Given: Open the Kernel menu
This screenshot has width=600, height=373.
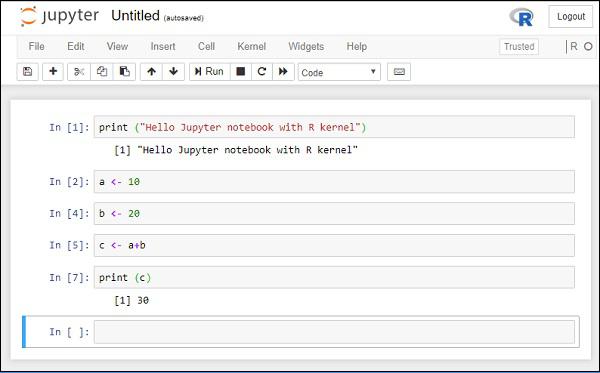Looking at the screenshot, I should 251,46.
